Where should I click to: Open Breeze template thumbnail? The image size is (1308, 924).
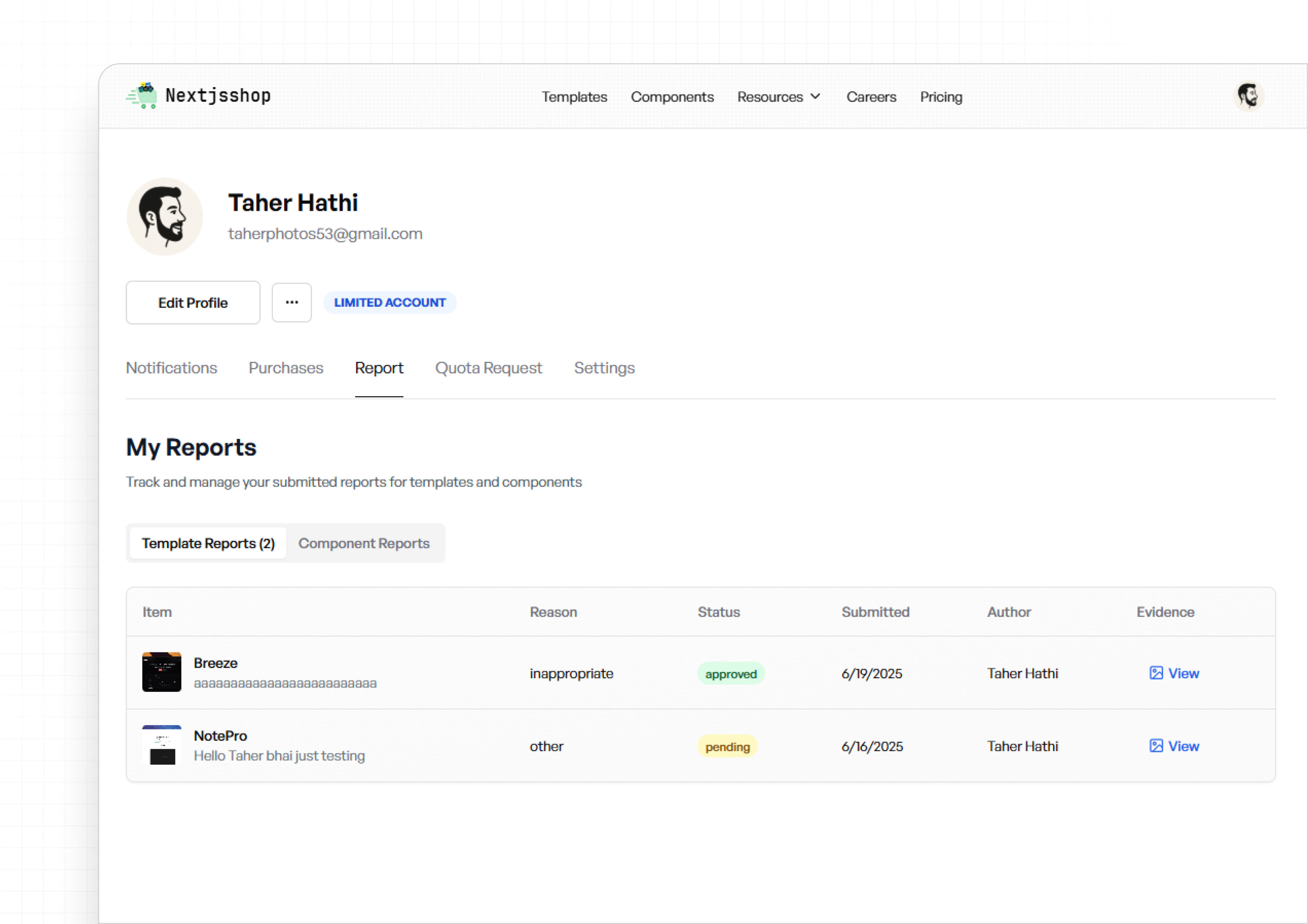pyautogui.click(x=162, y=672)
